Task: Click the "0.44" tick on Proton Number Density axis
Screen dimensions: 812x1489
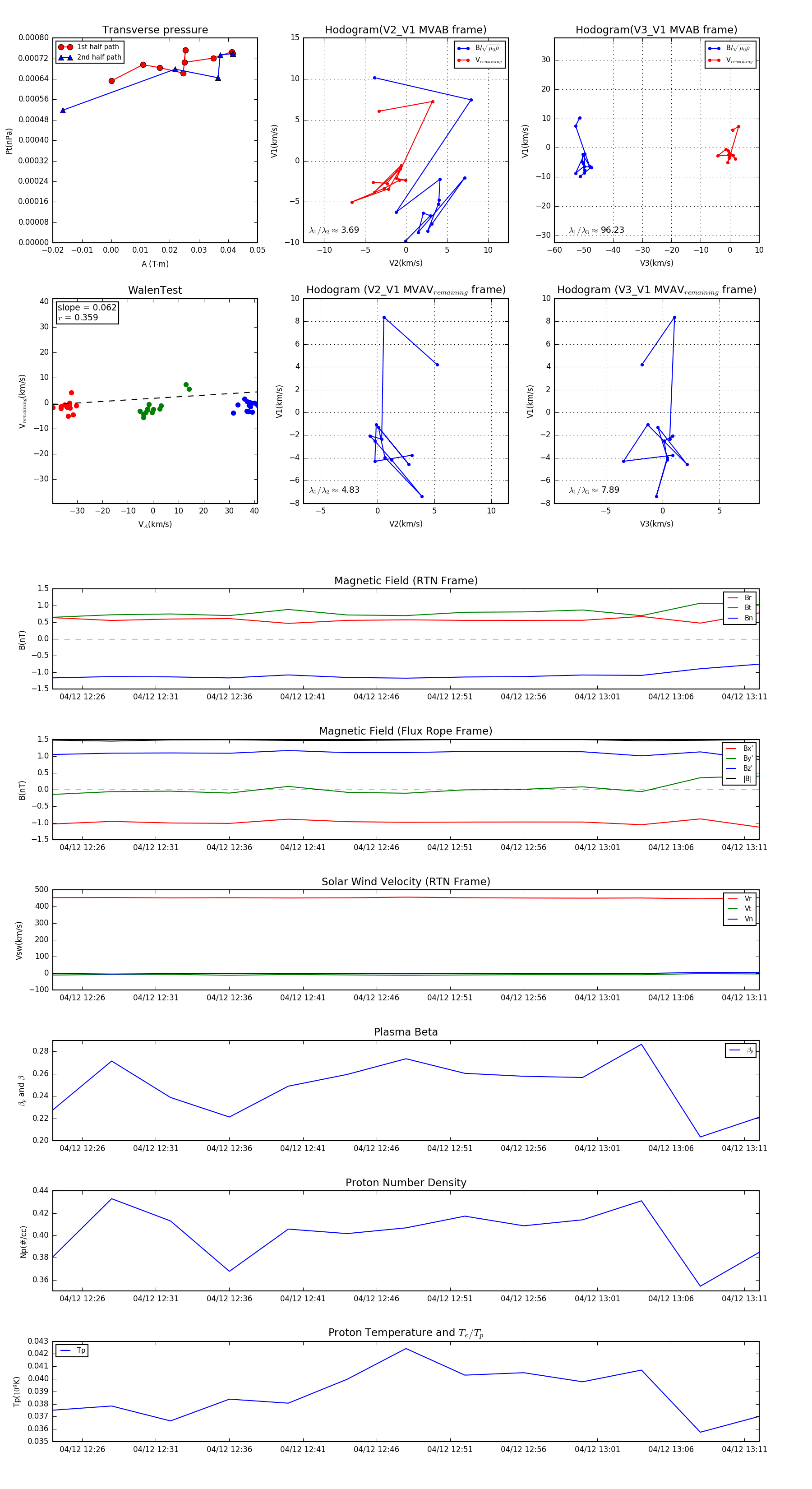Action: (x=41, y=1190)
